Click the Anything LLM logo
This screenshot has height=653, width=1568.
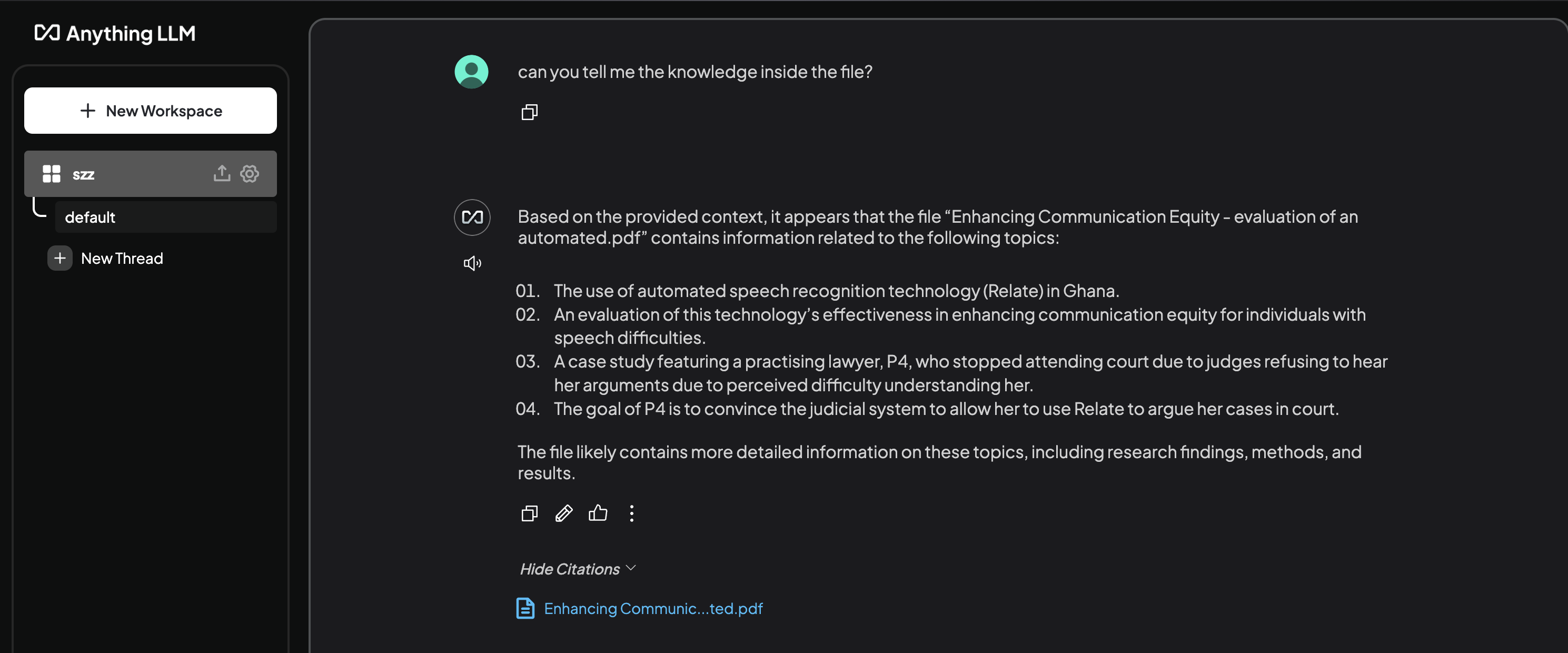[115, 33]
